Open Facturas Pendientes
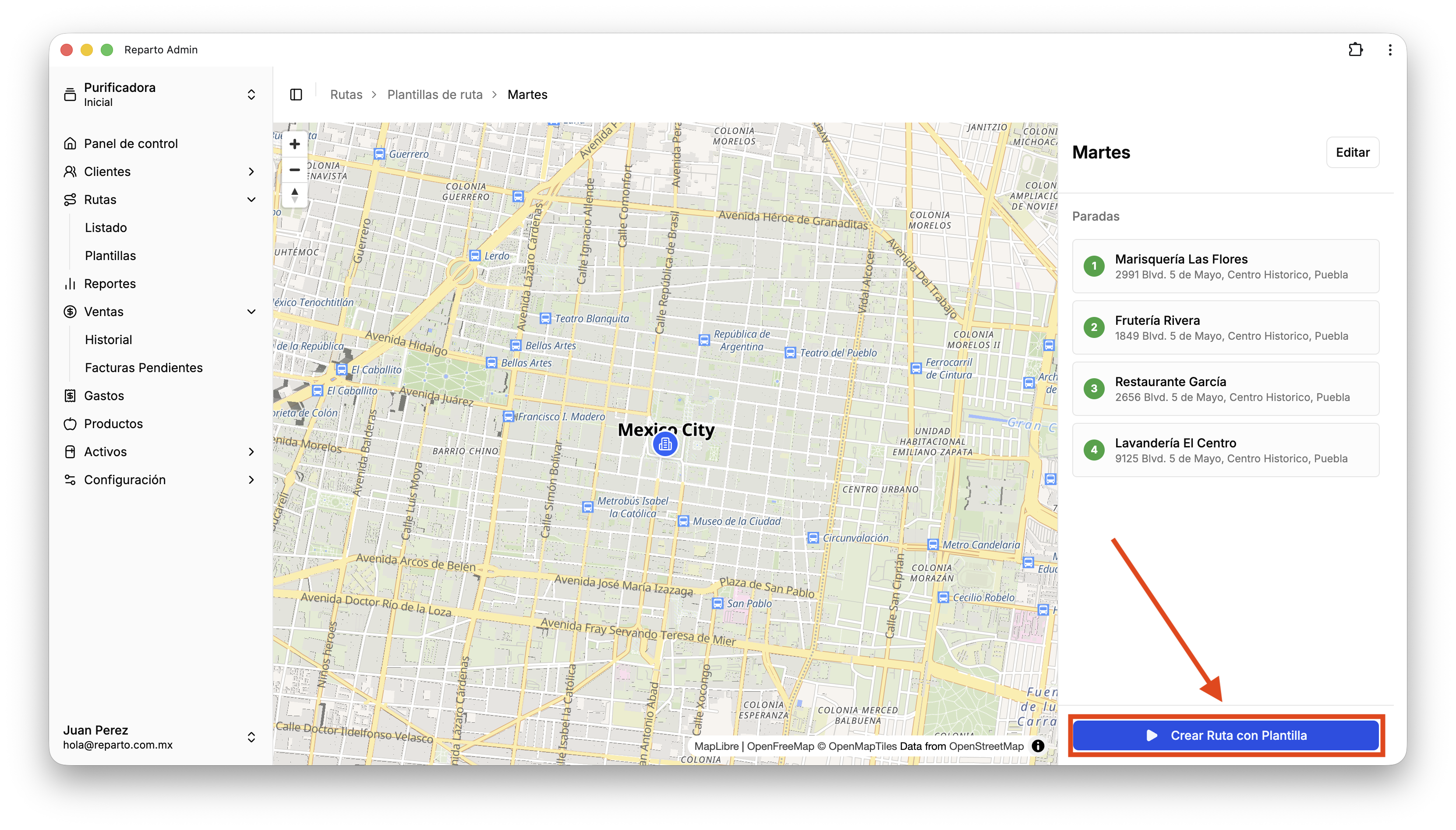Screen dimensions: 1456x830 (144, 368)
